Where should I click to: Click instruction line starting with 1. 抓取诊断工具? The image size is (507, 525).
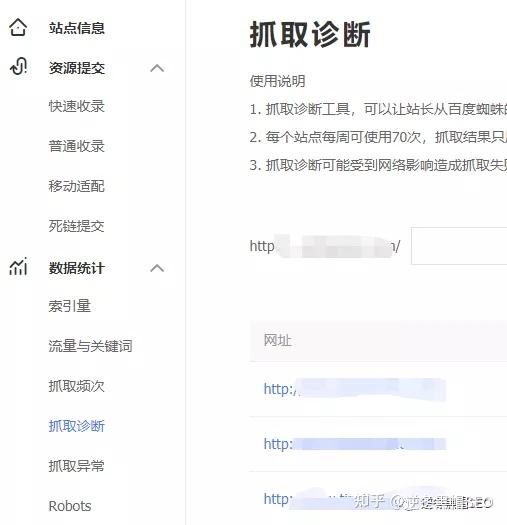click(378, 109)
